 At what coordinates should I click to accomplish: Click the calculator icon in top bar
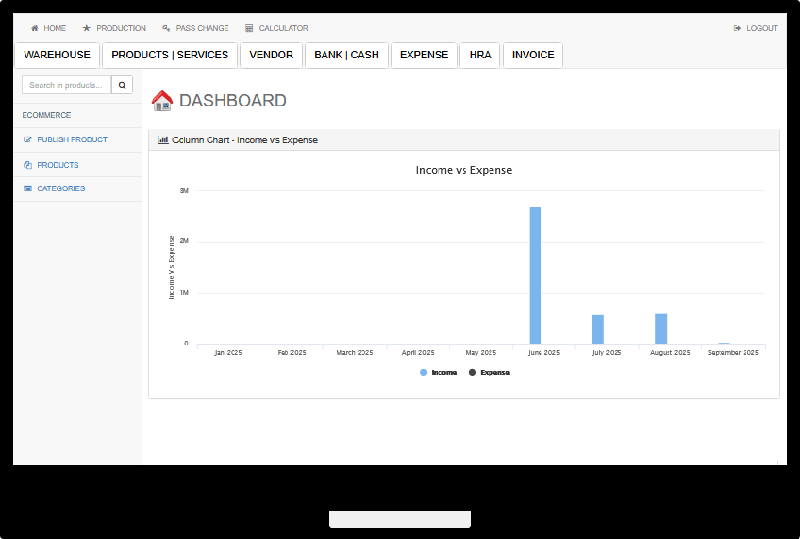tap(249, 28)
